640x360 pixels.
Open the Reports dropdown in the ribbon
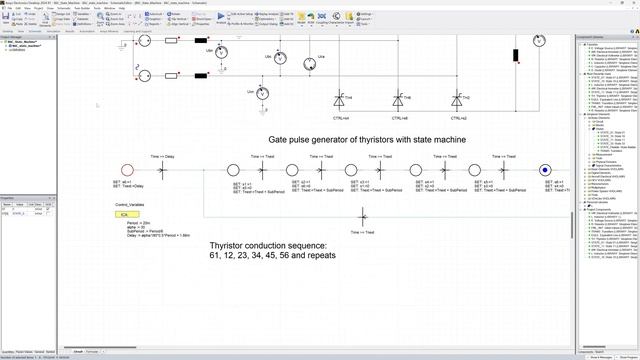[154, 24]
